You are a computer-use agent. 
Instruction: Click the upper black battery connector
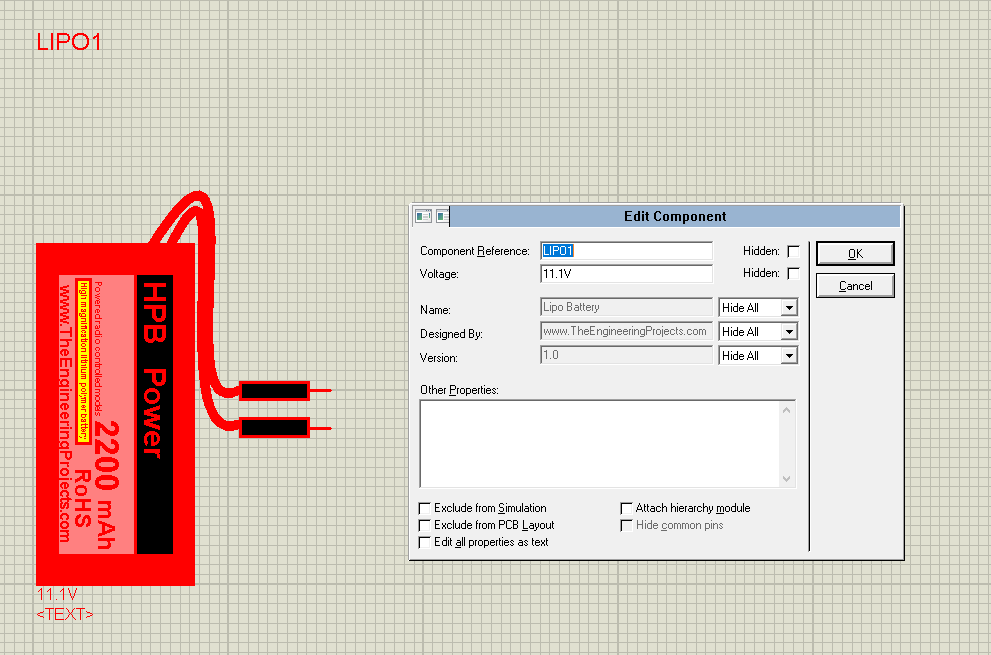(274, 391)
